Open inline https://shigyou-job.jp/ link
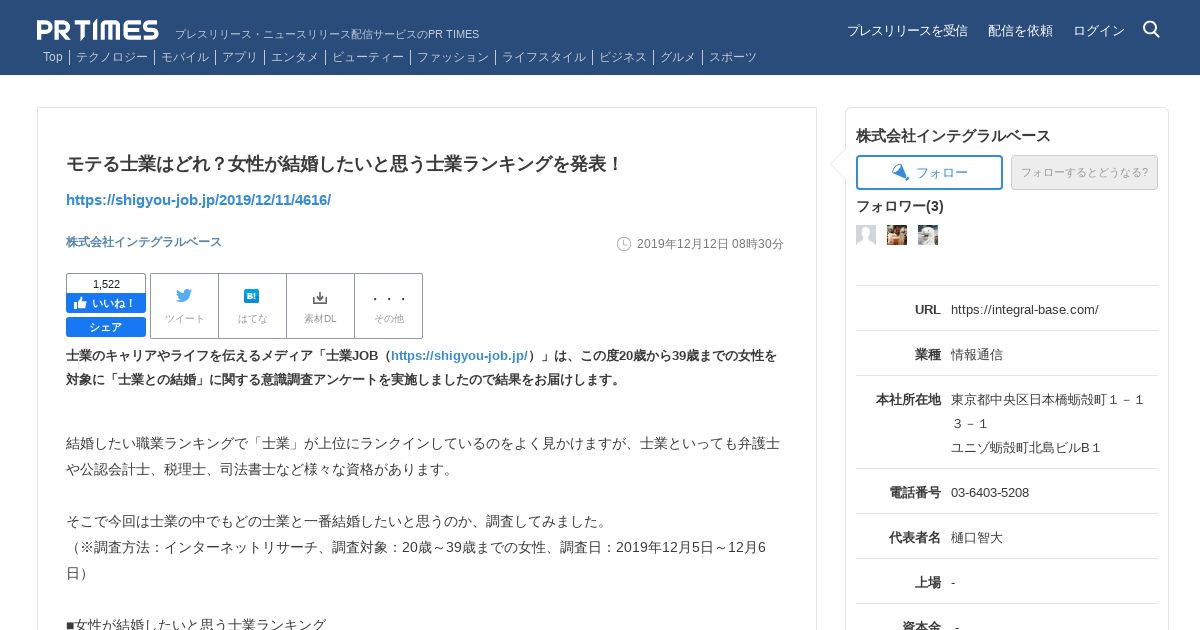Image resolution: width=1200 pixels, height=630 pixels. 459,356
